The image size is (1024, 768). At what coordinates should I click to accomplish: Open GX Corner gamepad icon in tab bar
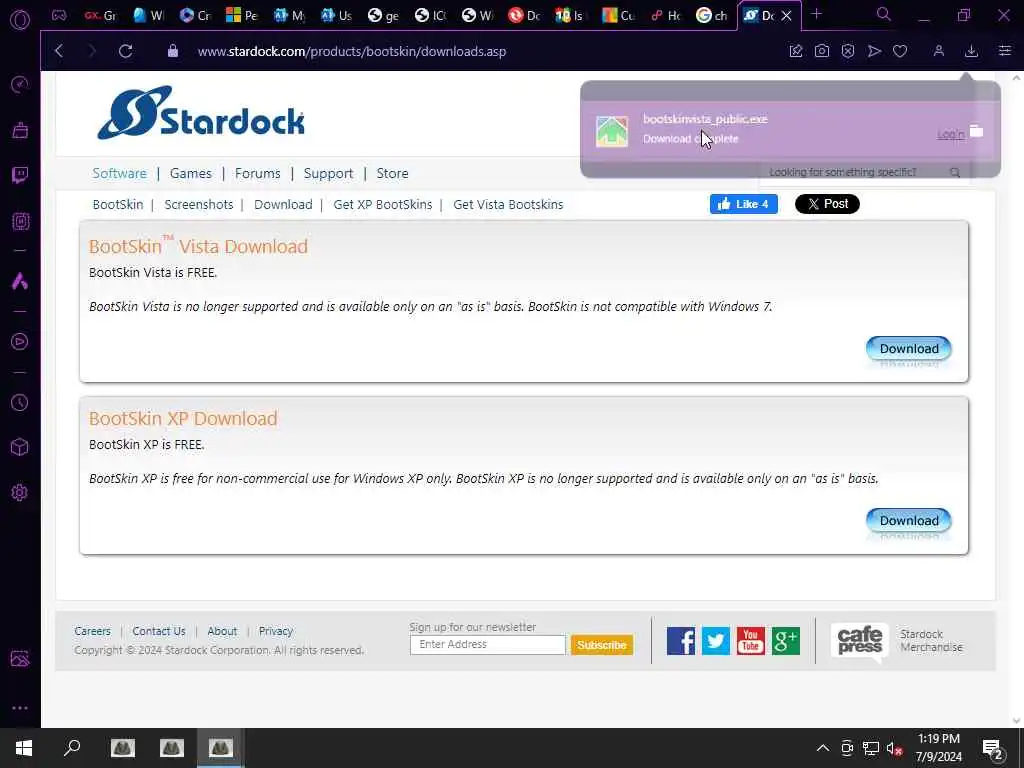pos(59,15)
